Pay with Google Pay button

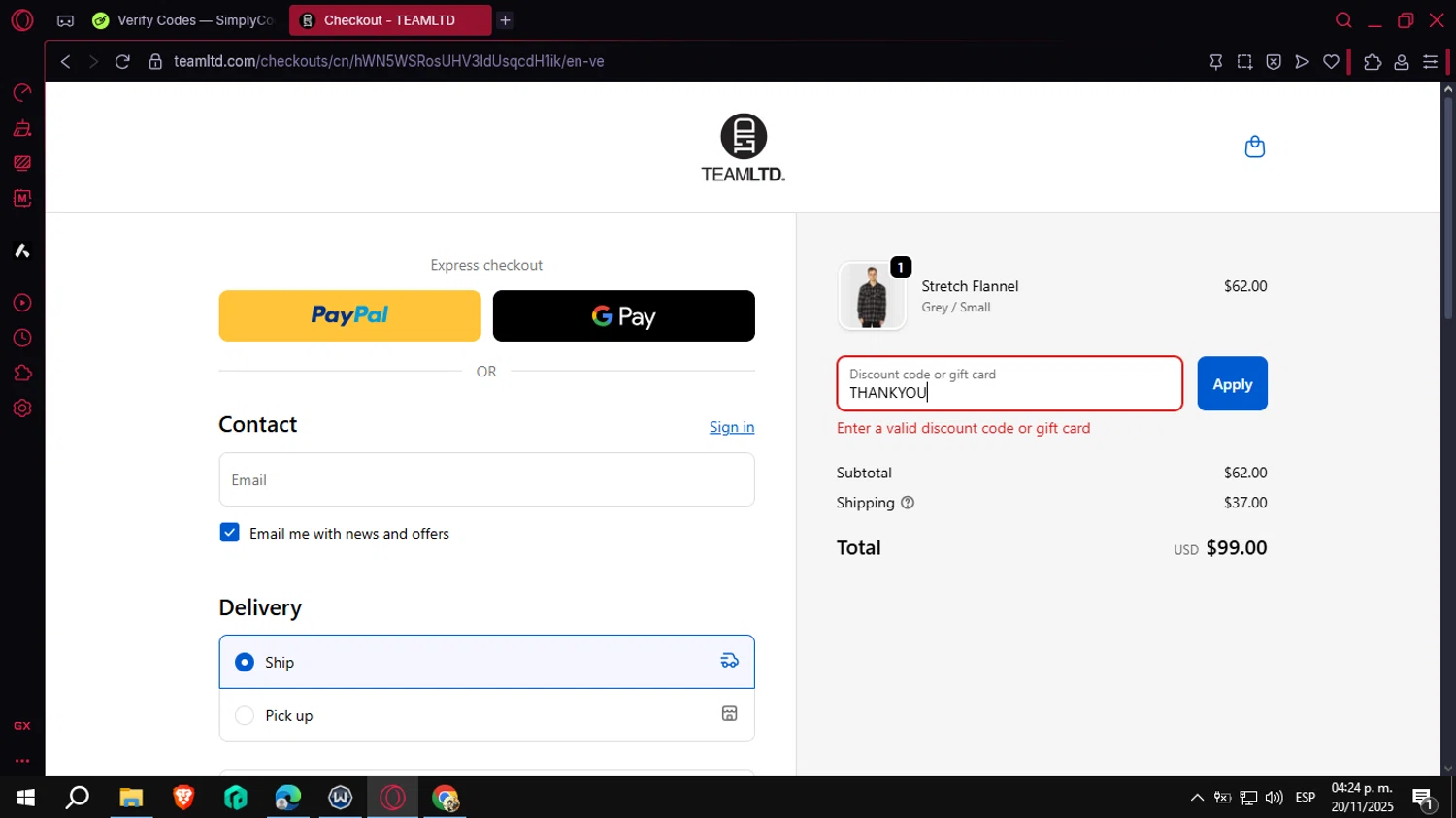coord(624,315)
